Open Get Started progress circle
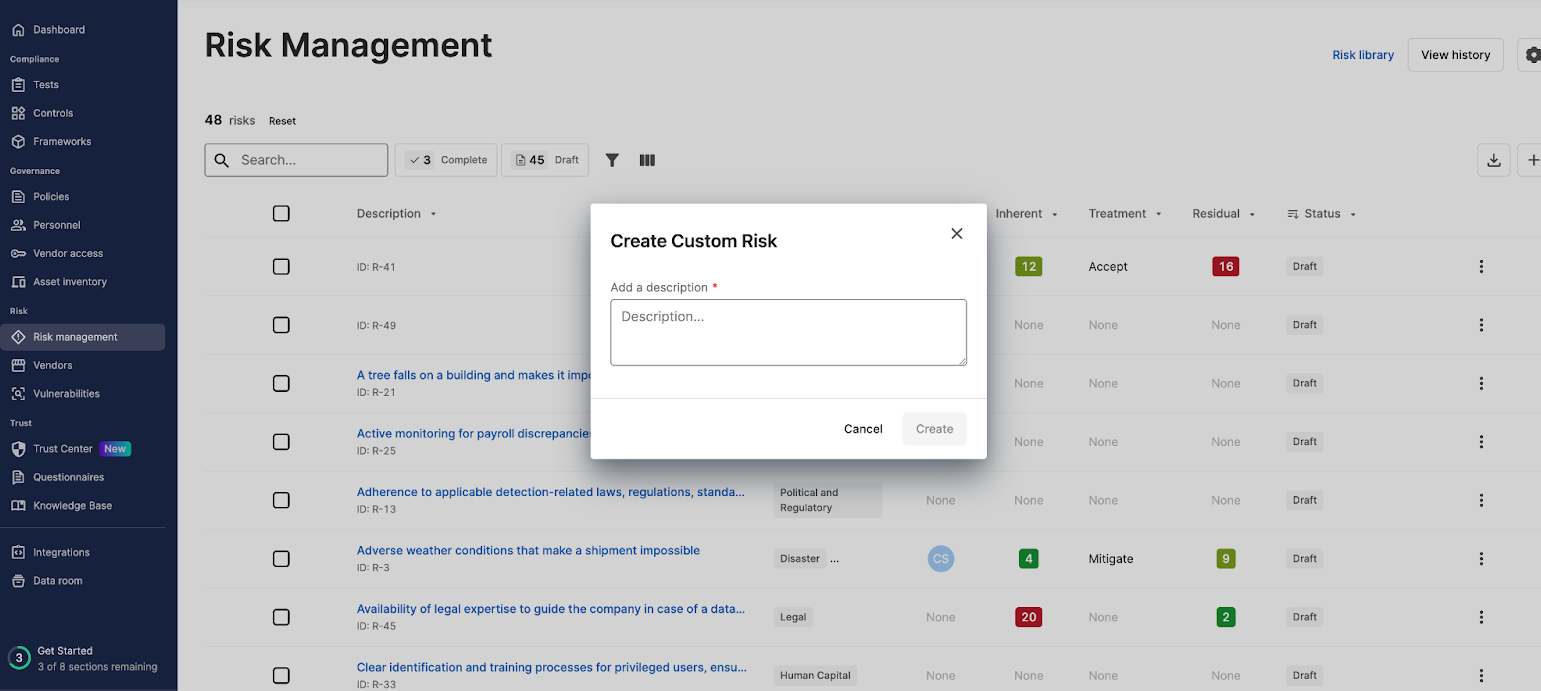Image resolution: width=1541 pixels, height=691 pixels. [x=18, y=658]
